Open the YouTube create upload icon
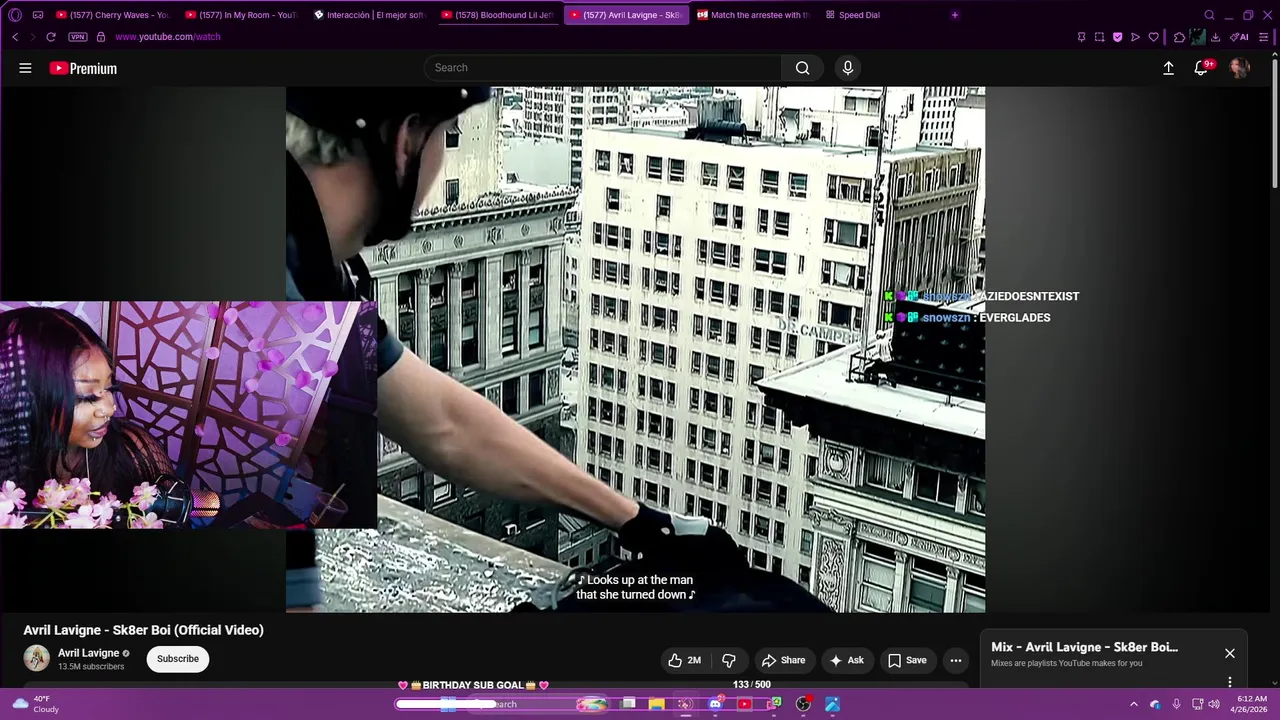 (x=1168, y=68)
